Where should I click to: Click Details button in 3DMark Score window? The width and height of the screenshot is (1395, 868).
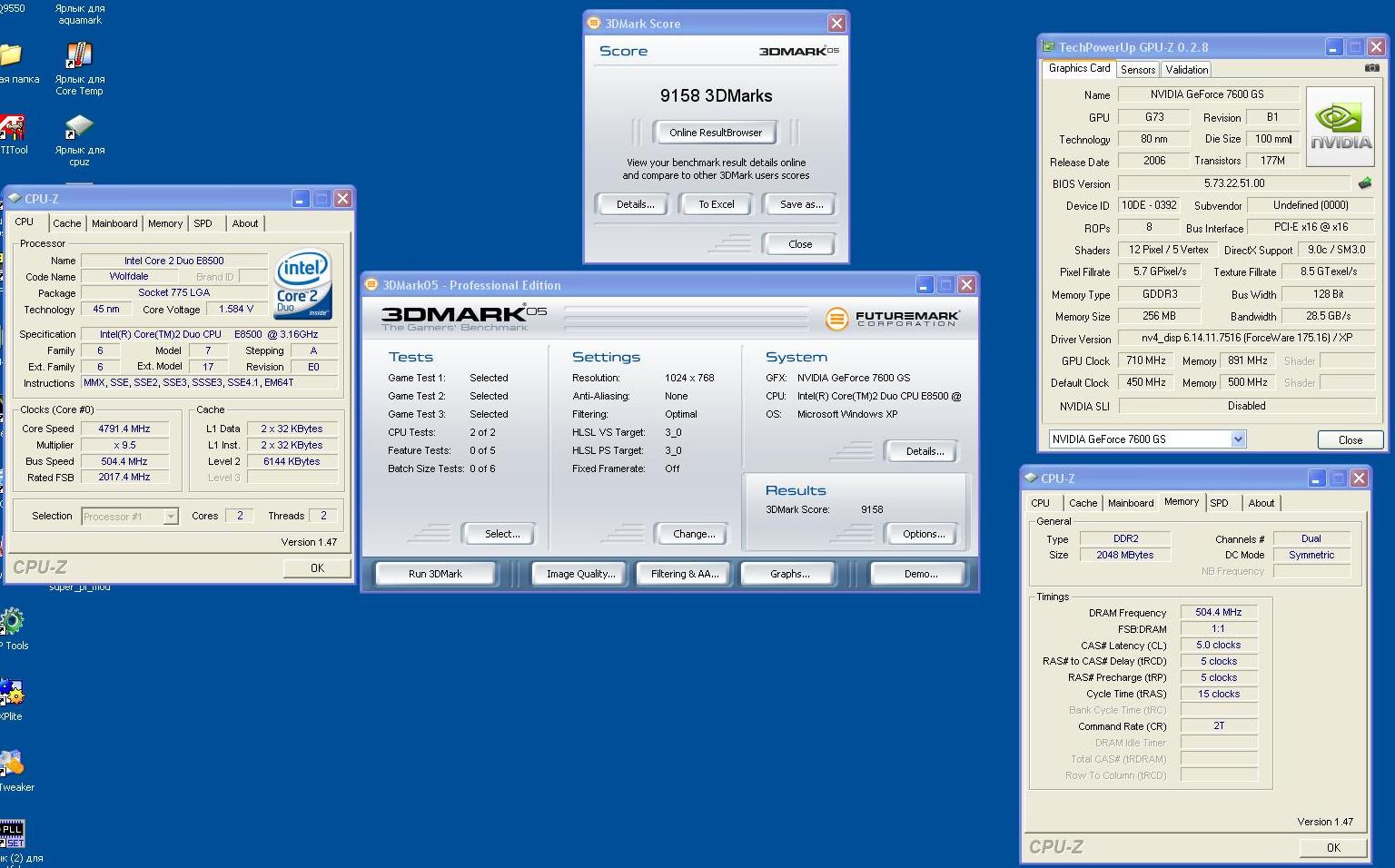635,204
